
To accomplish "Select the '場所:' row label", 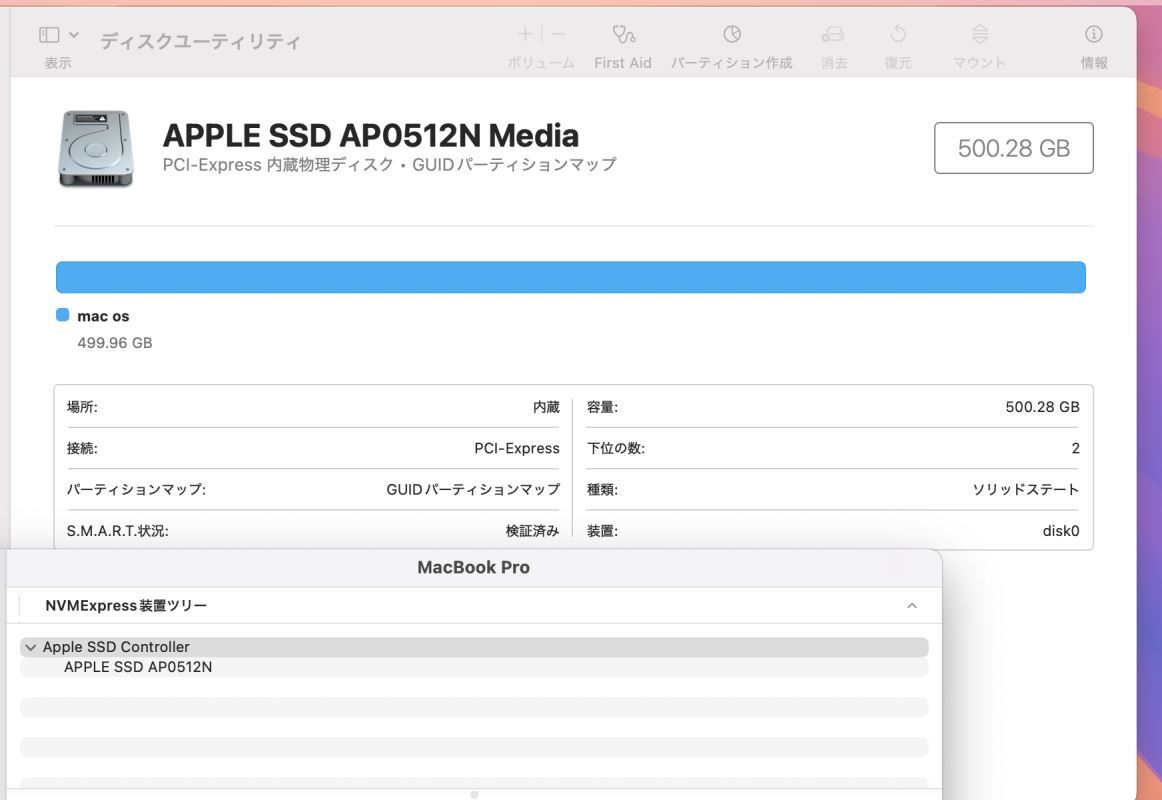I will click(x=82, y=407).
